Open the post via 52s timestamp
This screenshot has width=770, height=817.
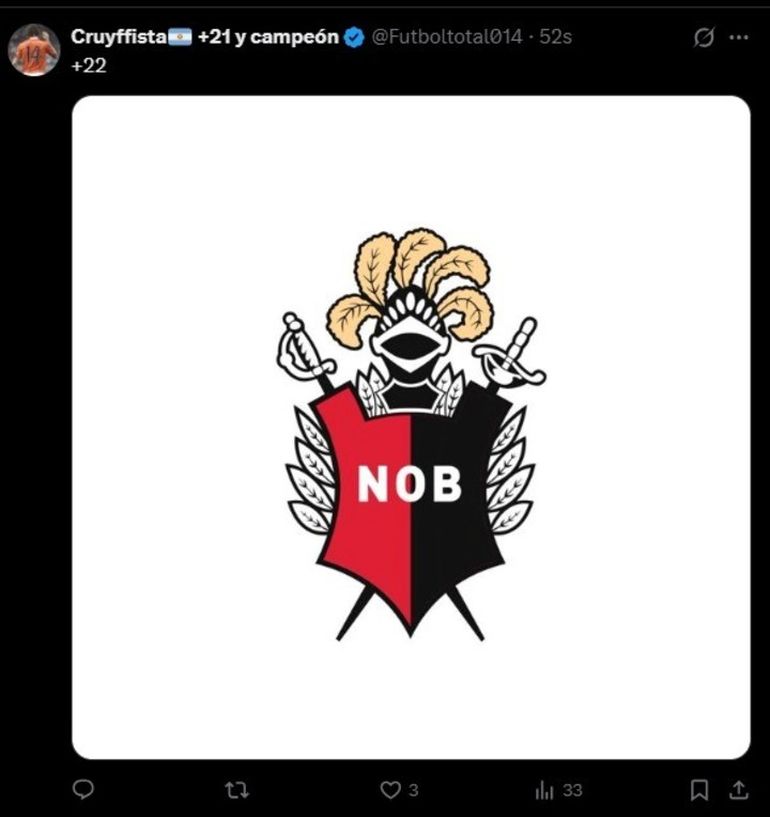click(x=556, y=37)
